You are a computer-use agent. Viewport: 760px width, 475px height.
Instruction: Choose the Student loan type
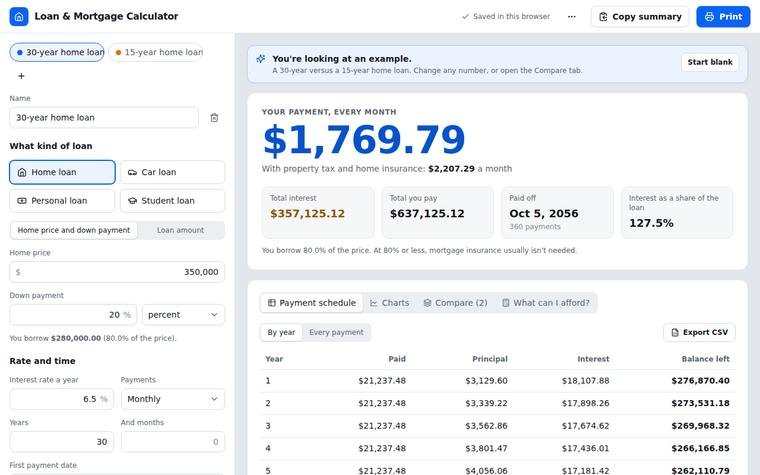[x=173, y=201]
